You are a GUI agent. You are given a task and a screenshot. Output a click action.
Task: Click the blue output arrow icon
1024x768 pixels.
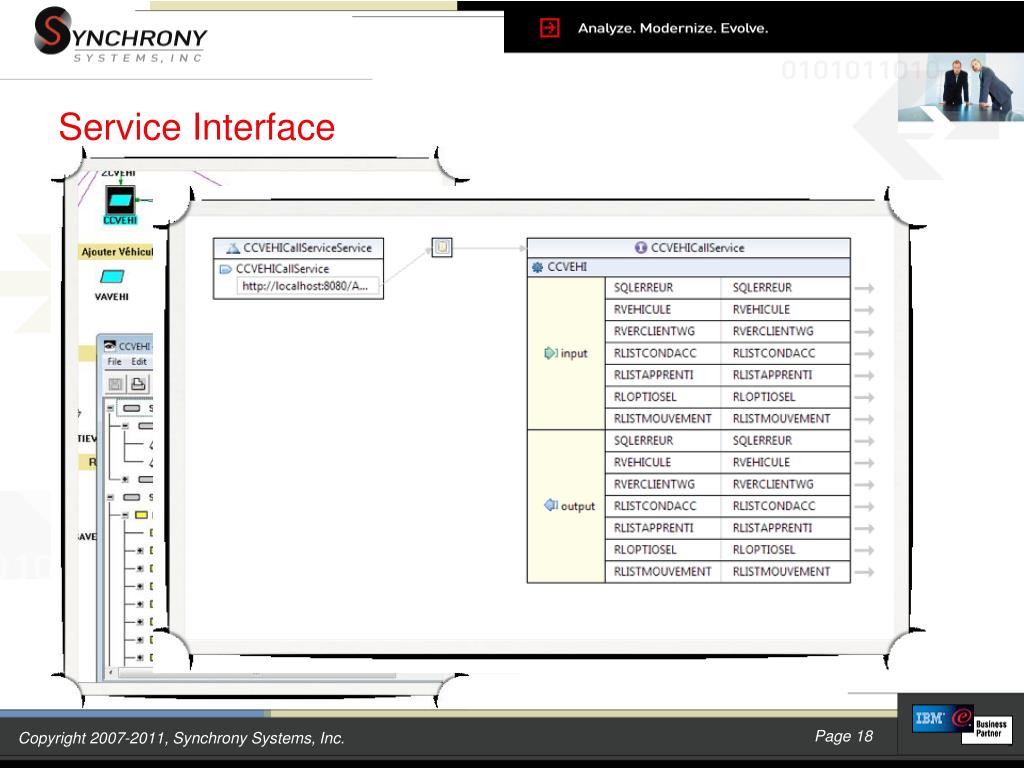click(x=551, y=505)
